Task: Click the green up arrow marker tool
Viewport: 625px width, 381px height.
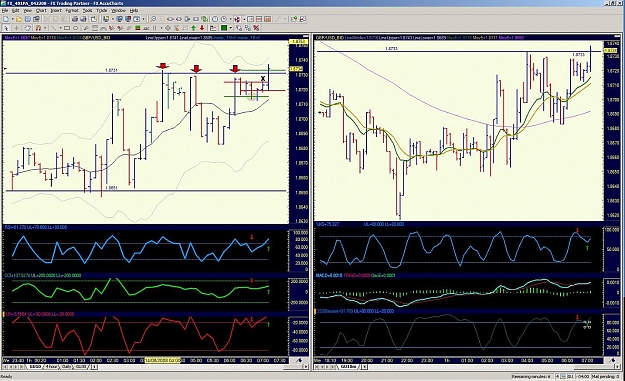Action: tap(193, 28)
